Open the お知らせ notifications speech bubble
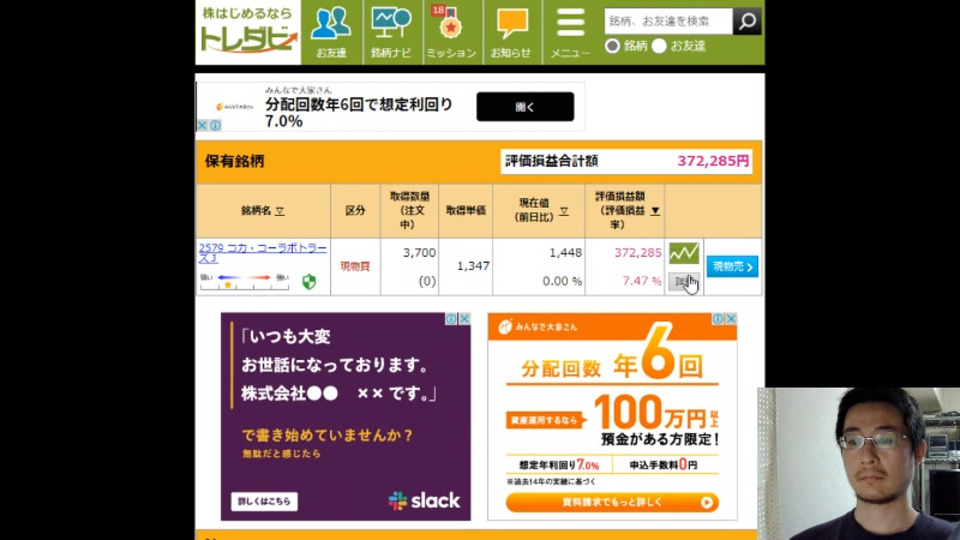 [x=512, y=32]
